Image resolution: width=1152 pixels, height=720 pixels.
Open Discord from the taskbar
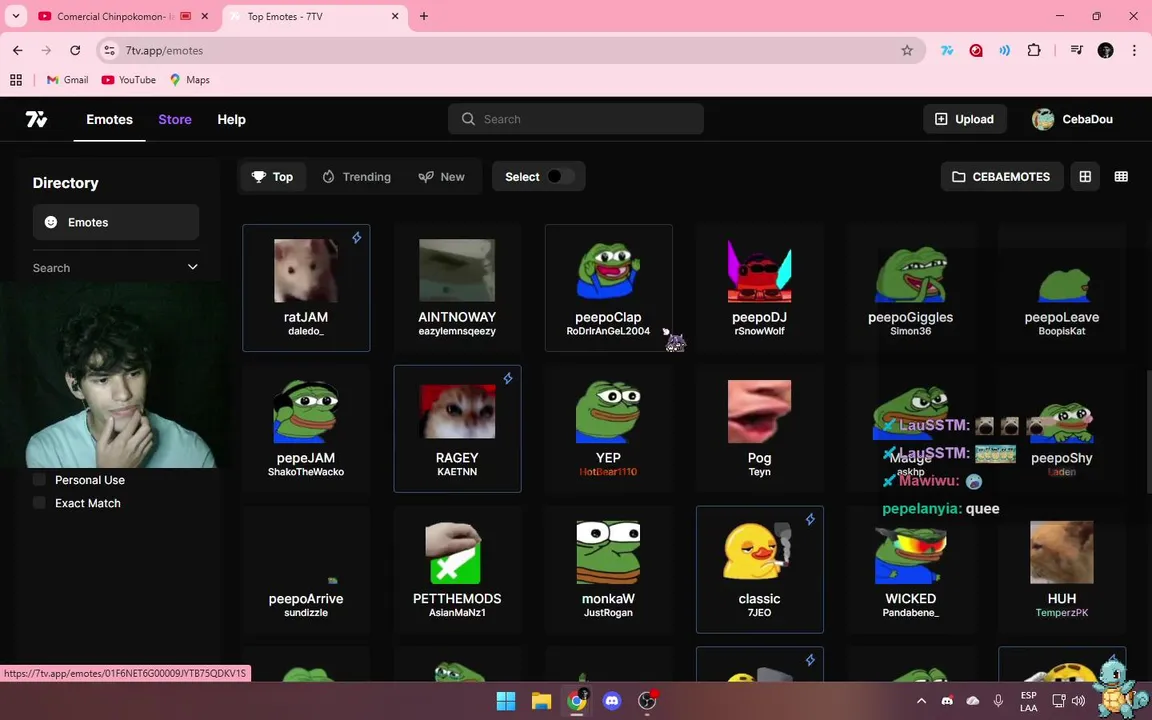tap(612, 701)
